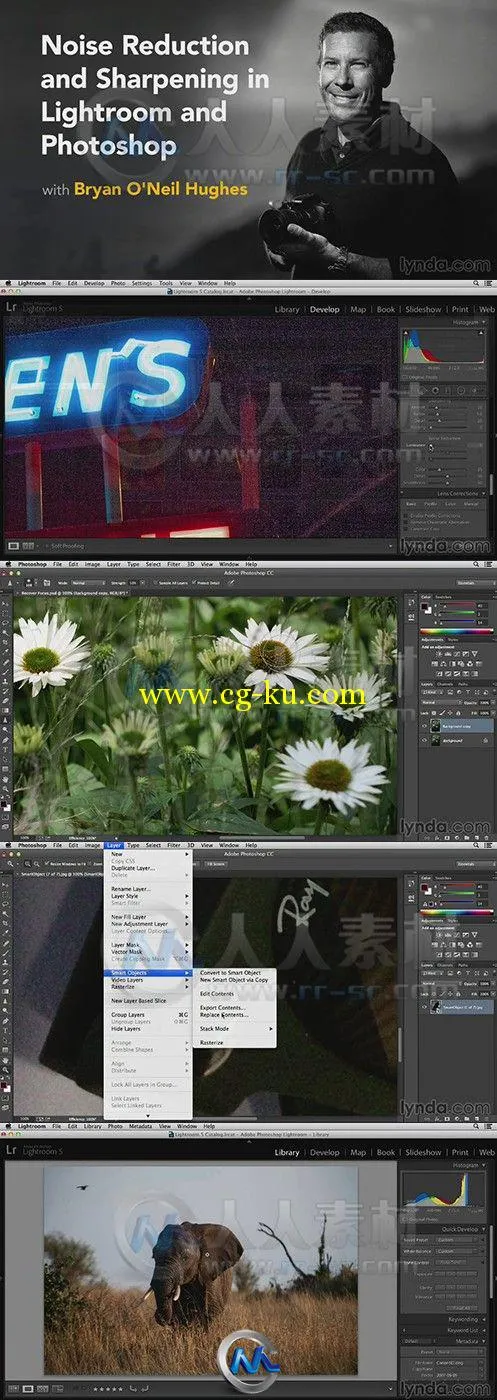Open Filter menu in flowers Photoshop window
Screen dimensions: 497x1400
click(x=173, y=565)
